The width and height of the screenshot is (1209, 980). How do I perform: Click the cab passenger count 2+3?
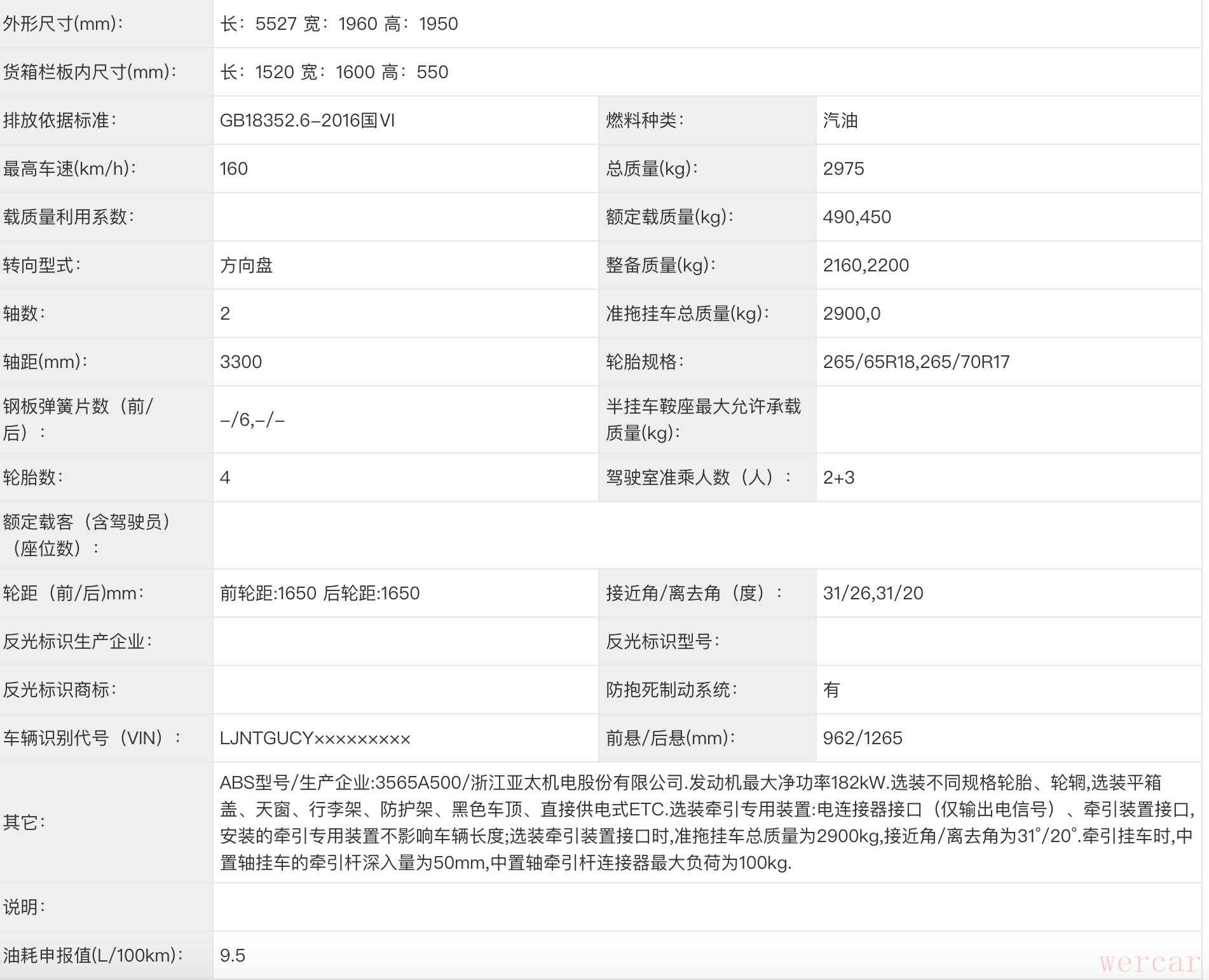838,478
